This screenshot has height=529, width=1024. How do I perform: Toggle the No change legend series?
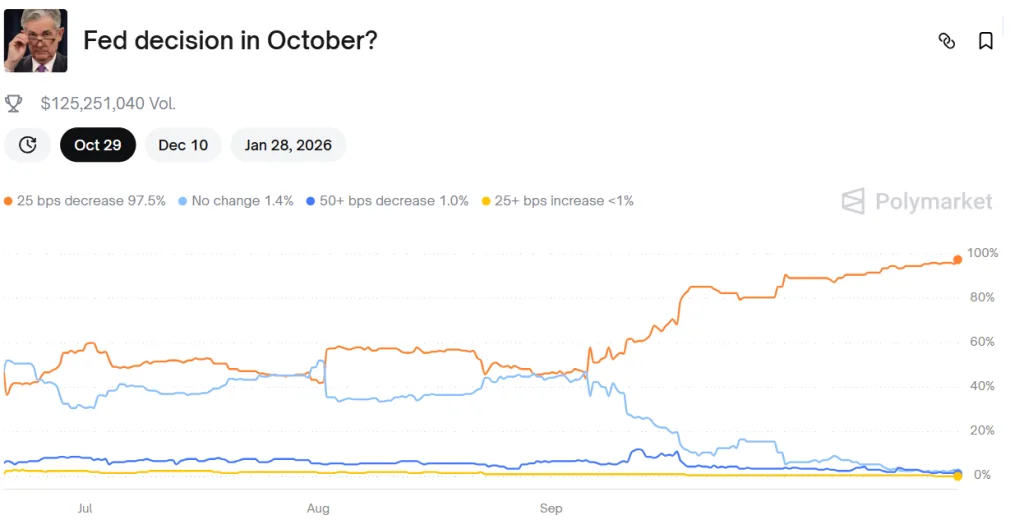(242, 201)
